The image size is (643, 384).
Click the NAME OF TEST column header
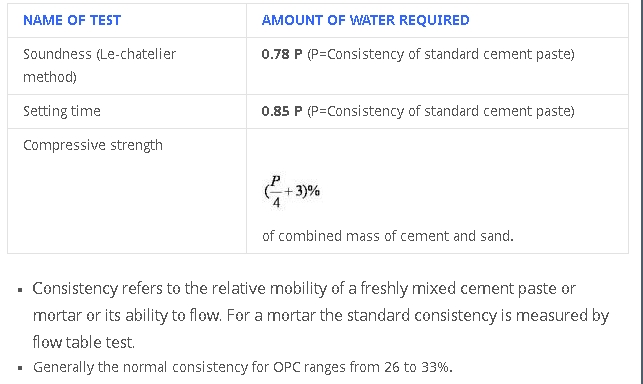(x=72, y=20)
